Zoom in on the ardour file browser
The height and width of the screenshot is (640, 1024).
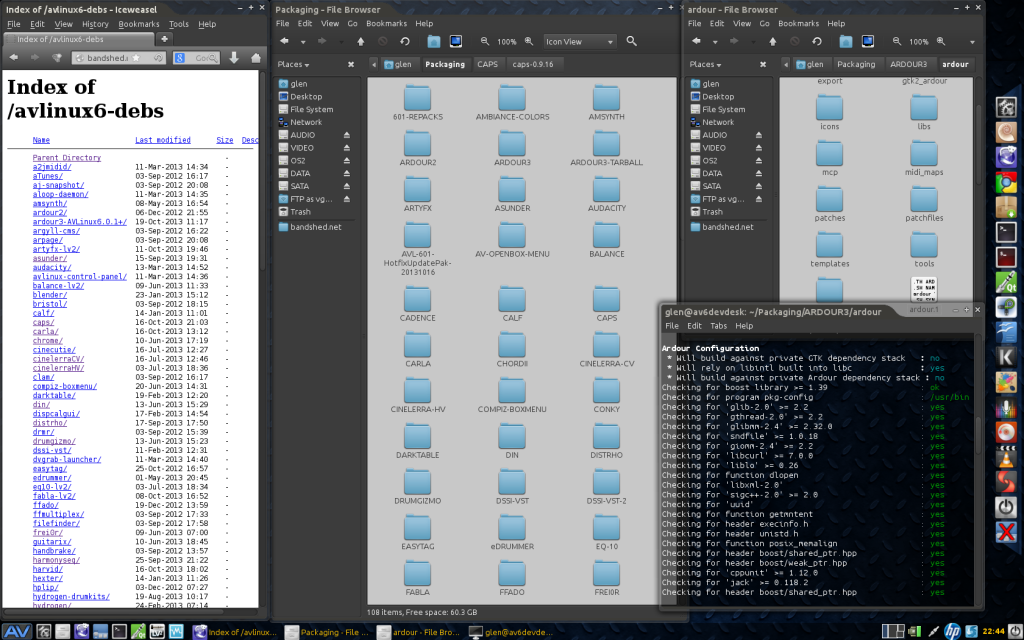point(941,41)
